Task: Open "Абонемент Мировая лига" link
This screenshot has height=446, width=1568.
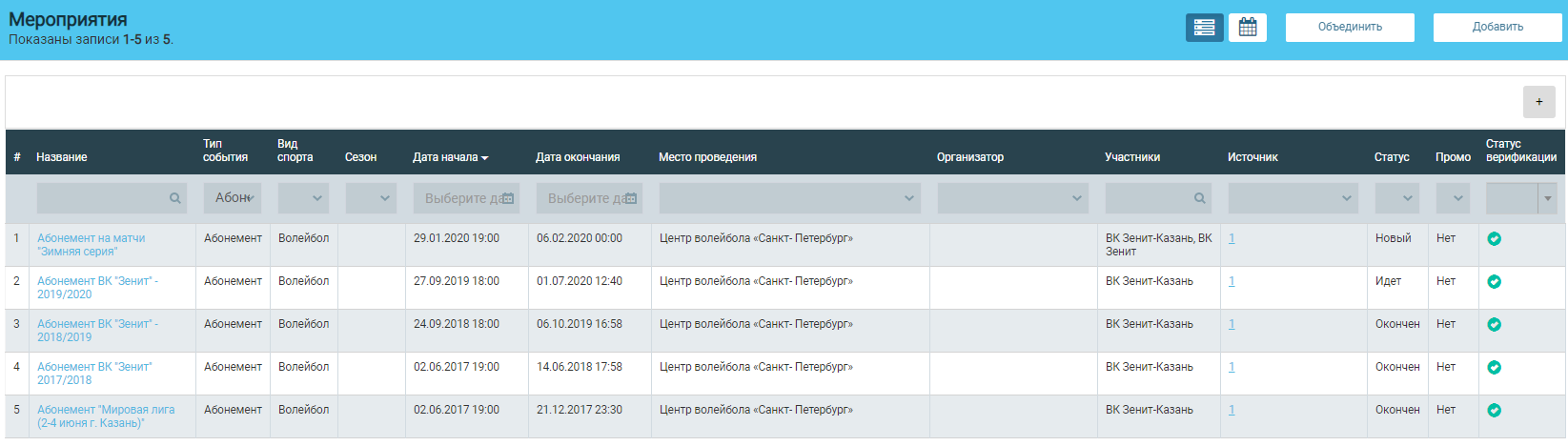Action: click(106, 416)
